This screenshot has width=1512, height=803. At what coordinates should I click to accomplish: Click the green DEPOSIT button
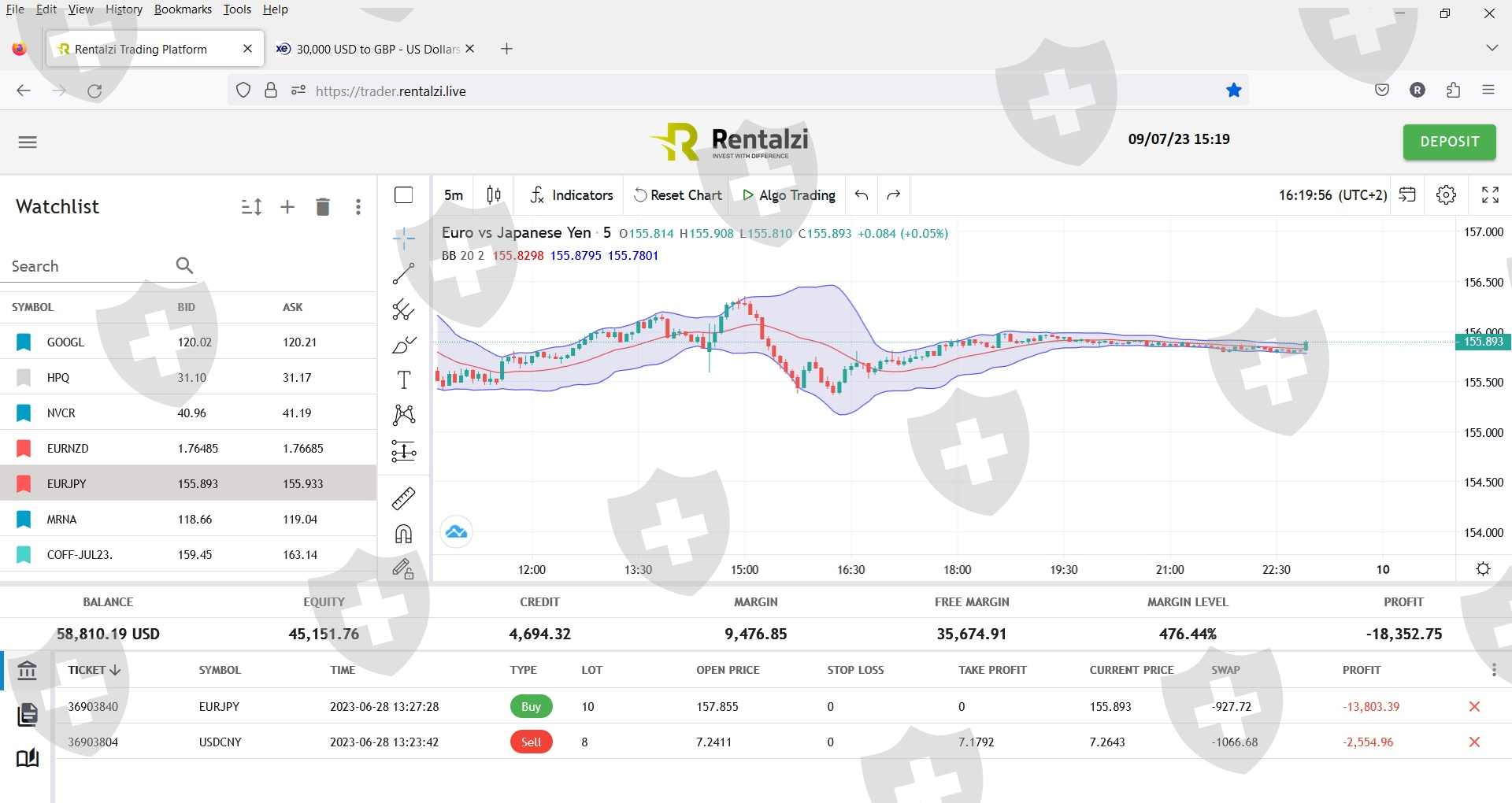(x=1449, y=142)
